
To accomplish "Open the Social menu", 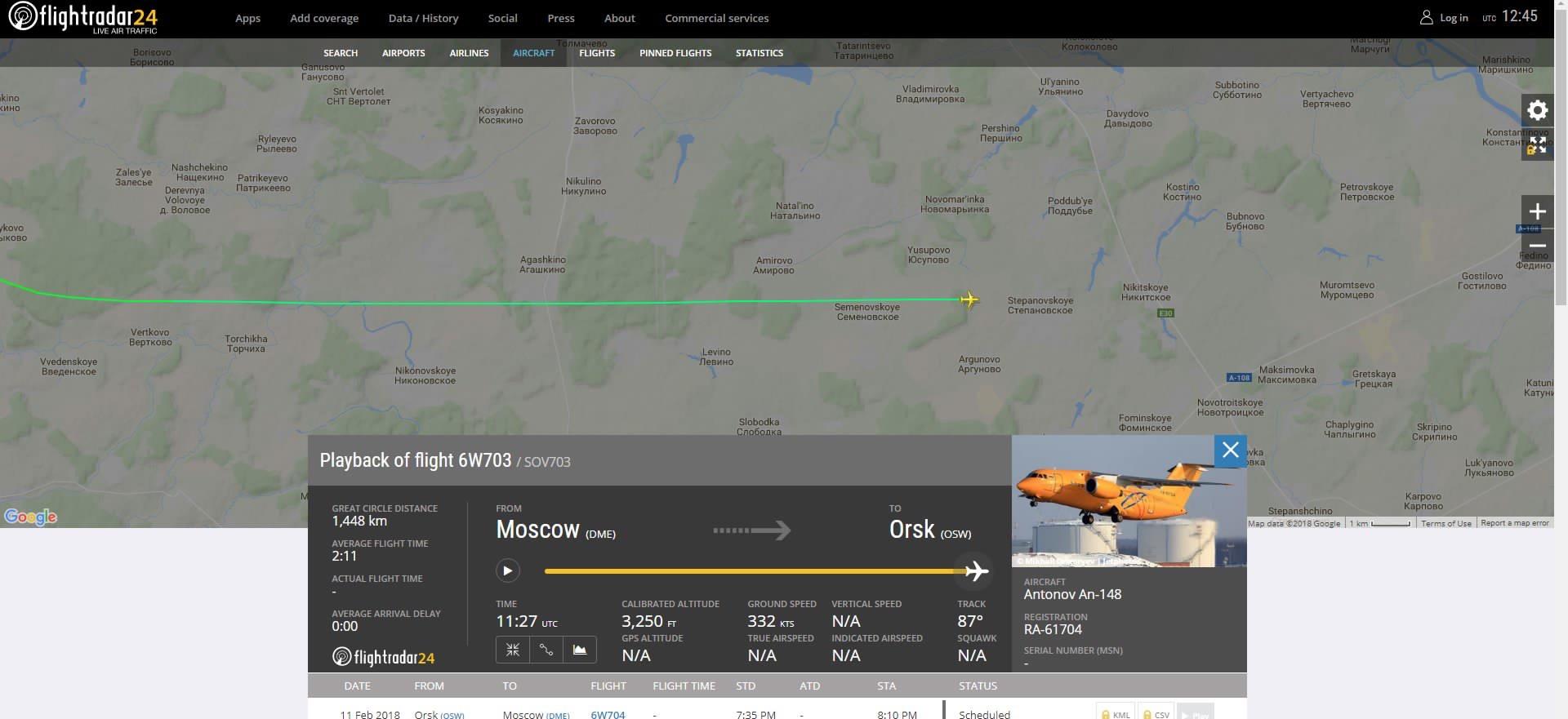I will pos(502,18).
